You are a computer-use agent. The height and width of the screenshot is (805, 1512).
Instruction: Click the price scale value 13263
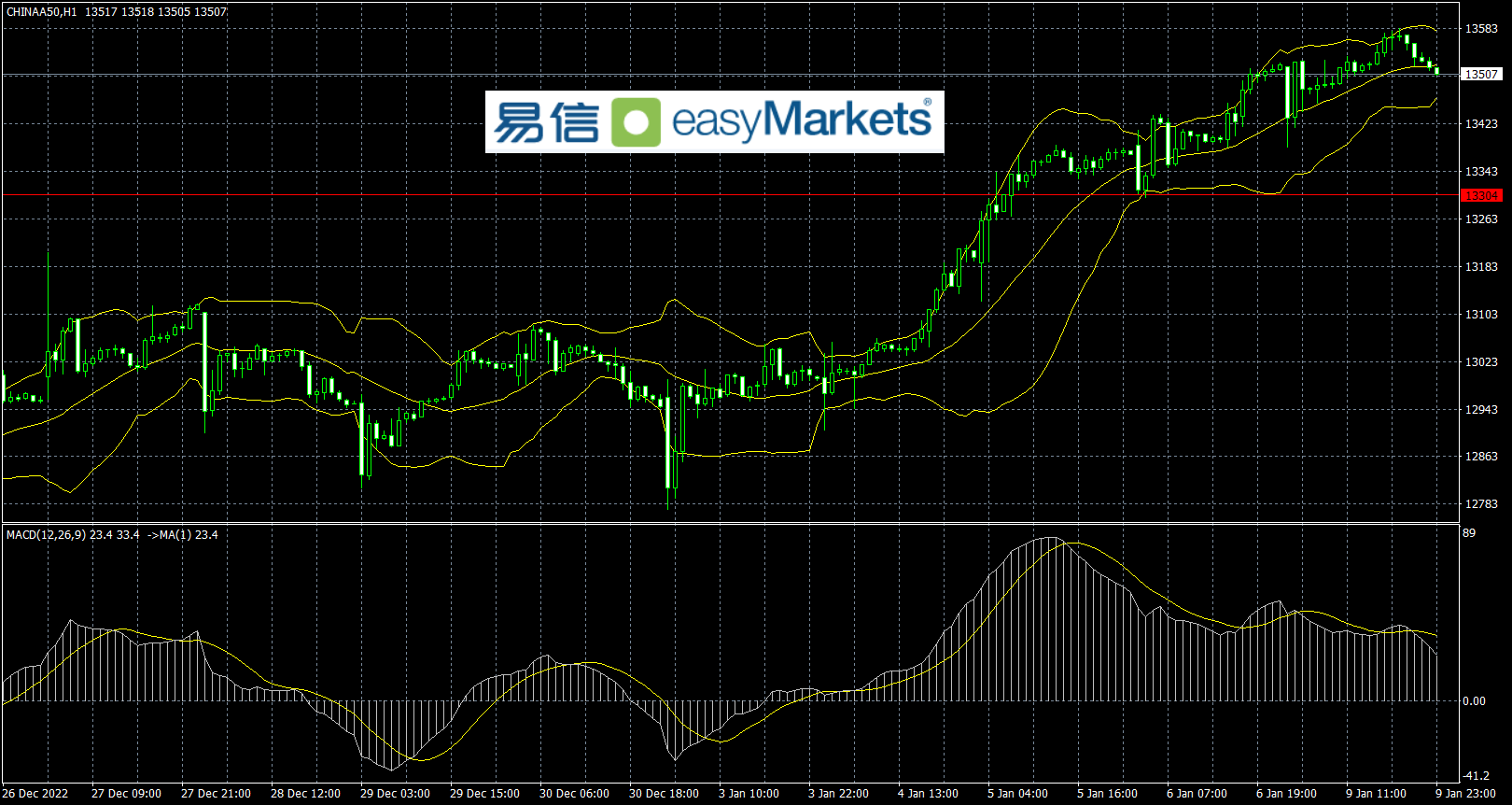click(1481, 219)
